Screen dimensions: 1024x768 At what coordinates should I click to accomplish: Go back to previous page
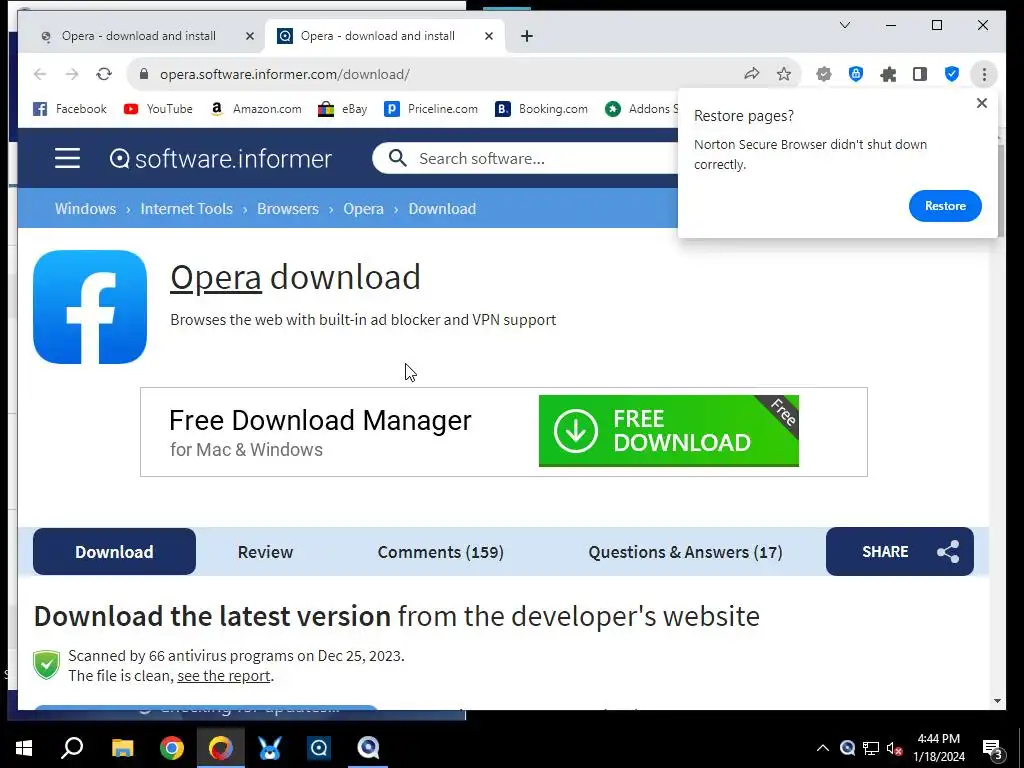pos(40,74)
